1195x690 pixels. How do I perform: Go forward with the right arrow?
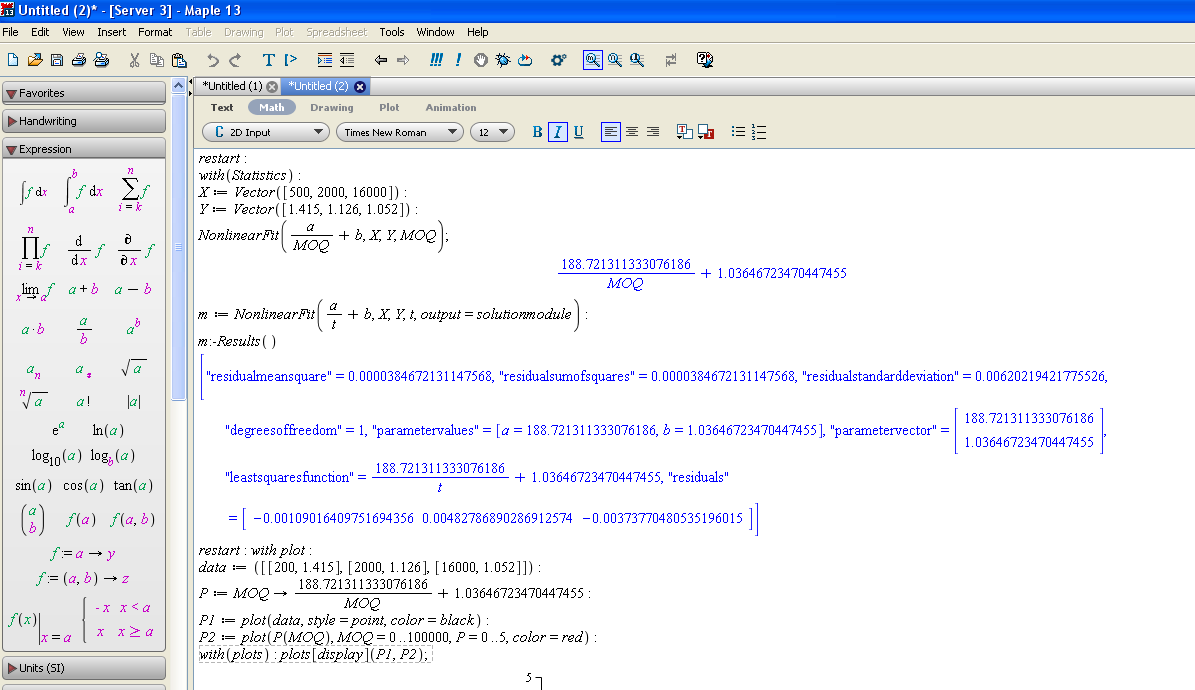point(403,60)
